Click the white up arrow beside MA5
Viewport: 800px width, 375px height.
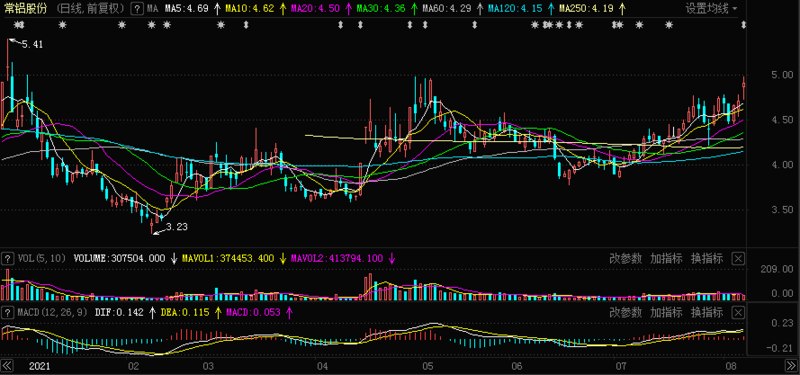217,9
